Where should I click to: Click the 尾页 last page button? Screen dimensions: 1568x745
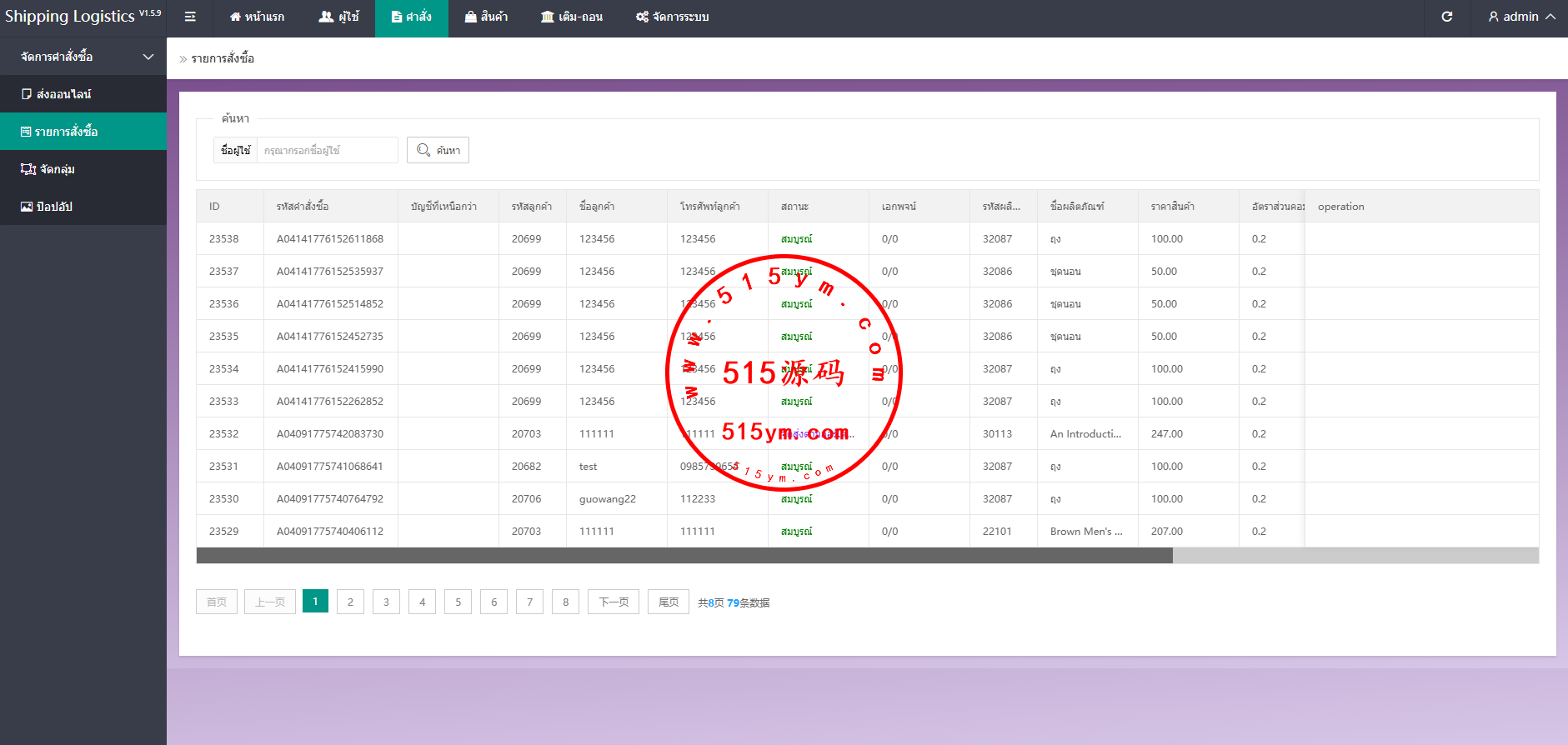(x=669, y=602)
